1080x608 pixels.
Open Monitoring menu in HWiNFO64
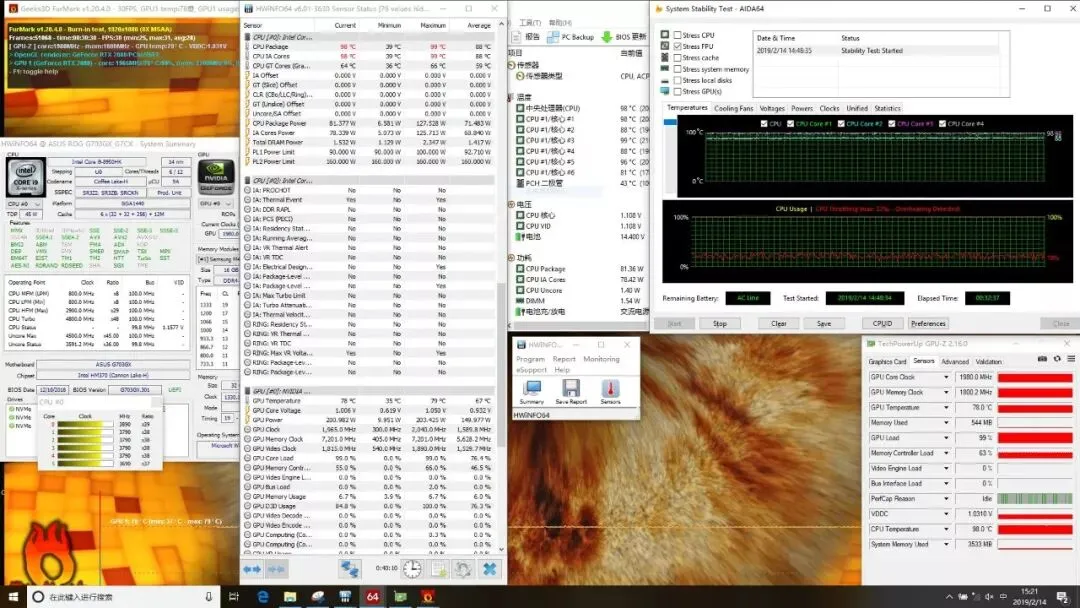[601, 359]
